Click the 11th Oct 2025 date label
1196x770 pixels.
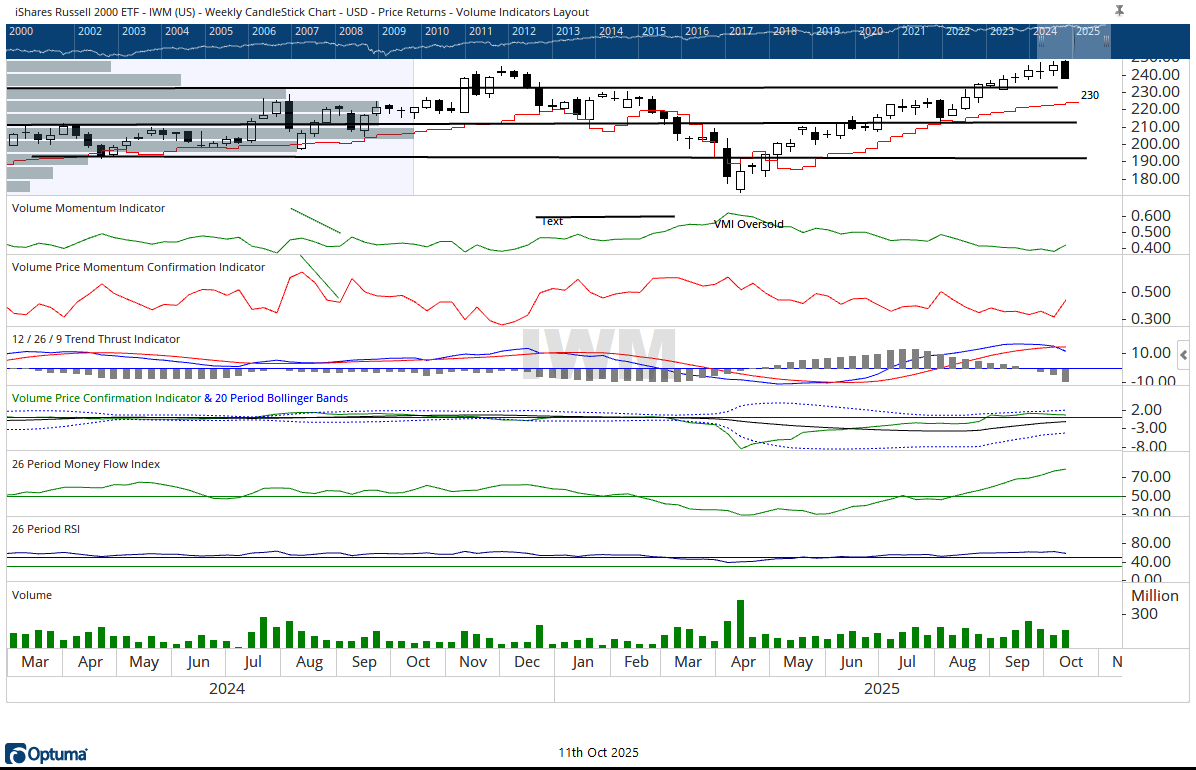tap(598, 753)
